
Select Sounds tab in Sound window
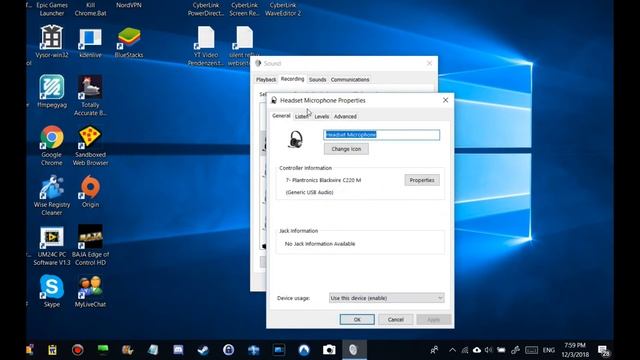[318, 80]
